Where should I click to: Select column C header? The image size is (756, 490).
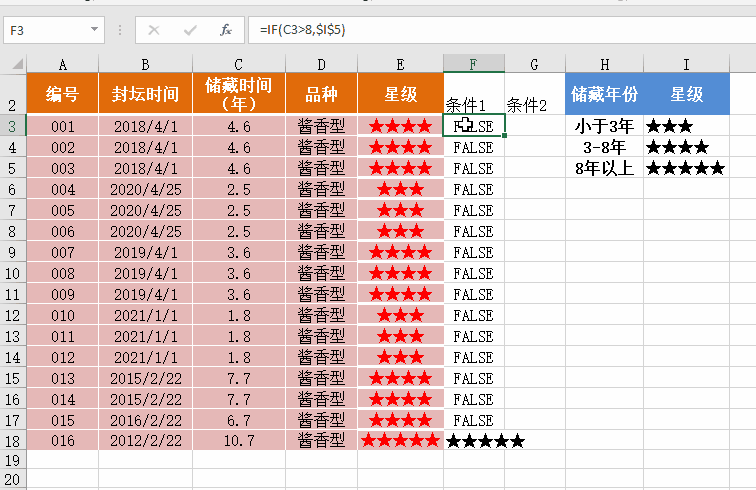[239, 64]
